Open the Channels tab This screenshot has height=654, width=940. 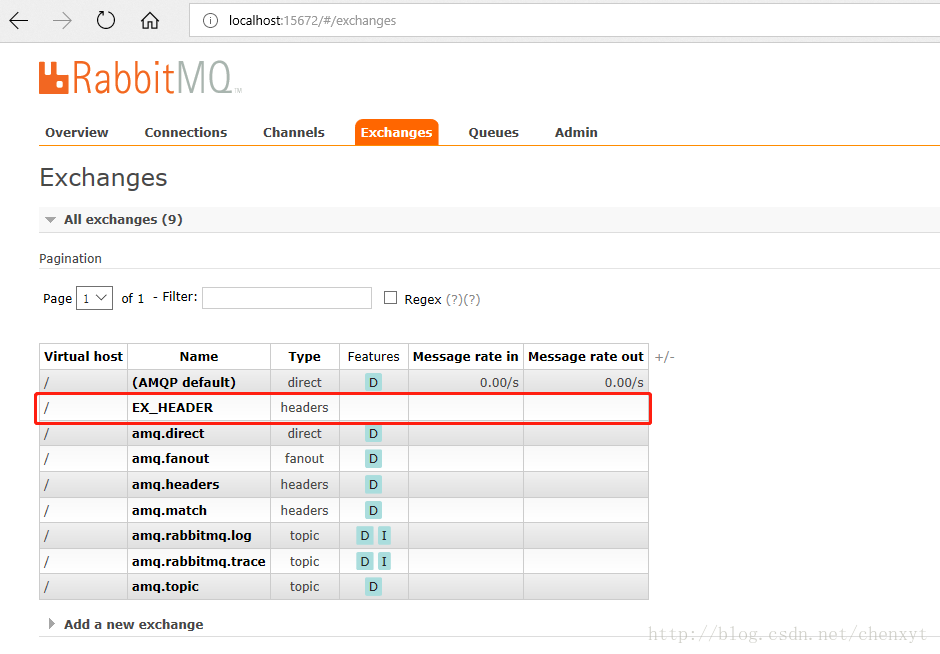click(294, 132)
